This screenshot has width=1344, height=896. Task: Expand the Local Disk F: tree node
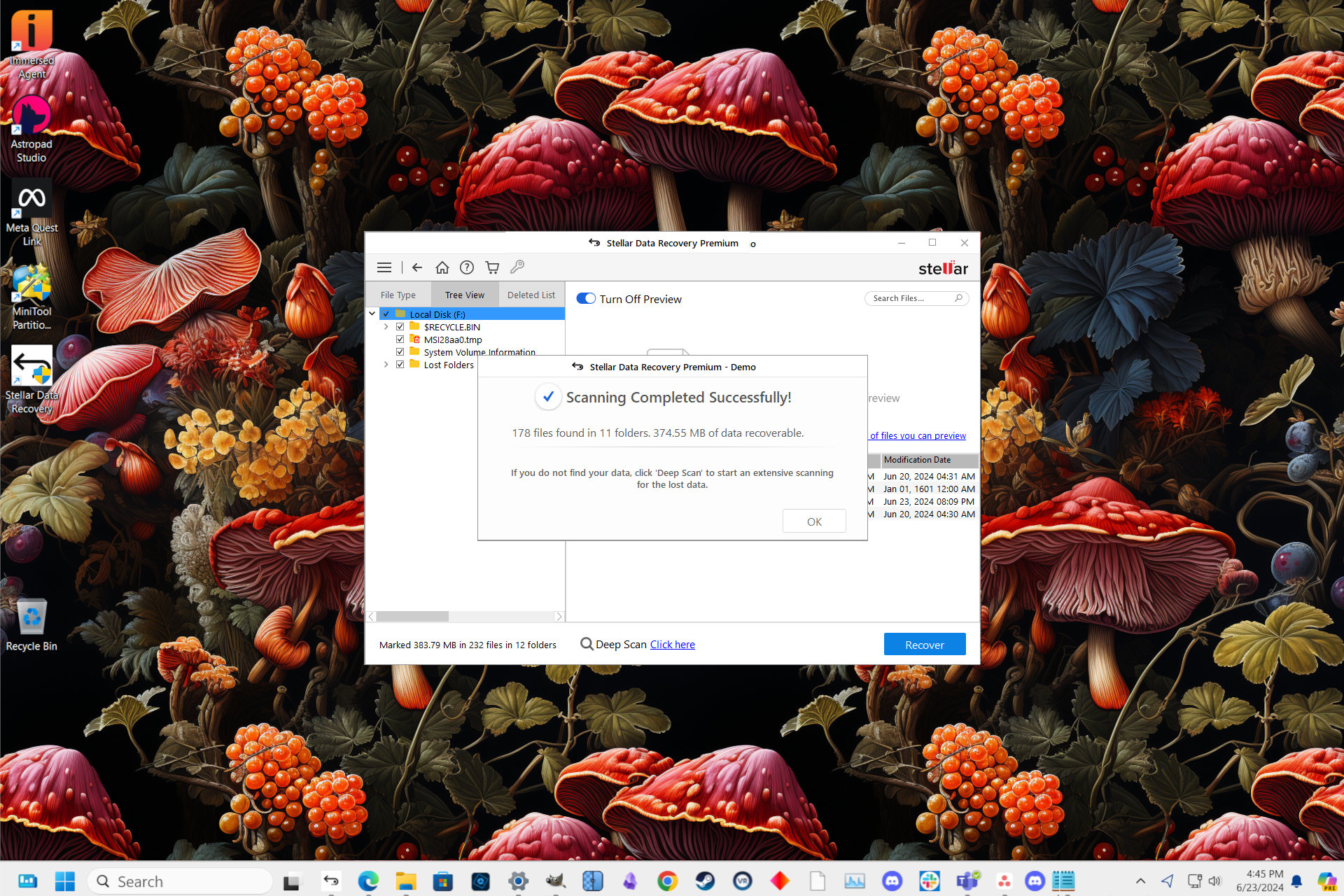[x=374, y=313]
